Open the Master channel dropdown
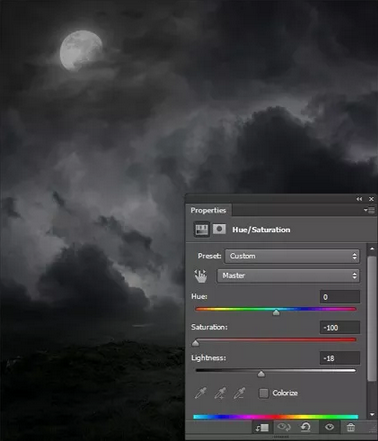The width and height of the screenshot is (378, 441). pos(288,276)
